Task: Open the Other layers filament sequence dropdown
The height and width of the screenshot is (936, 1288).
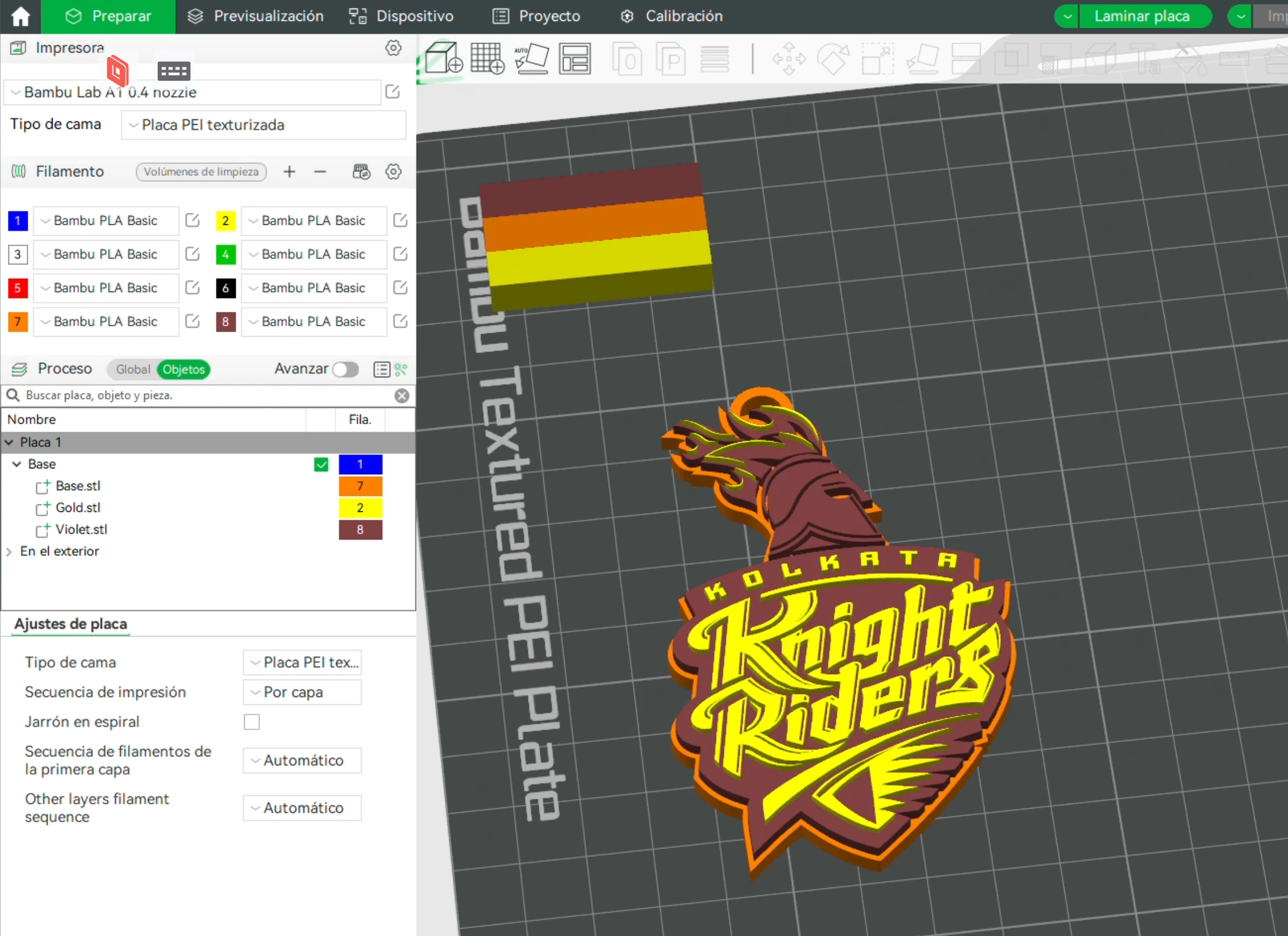Action: [x=302, y=808]
